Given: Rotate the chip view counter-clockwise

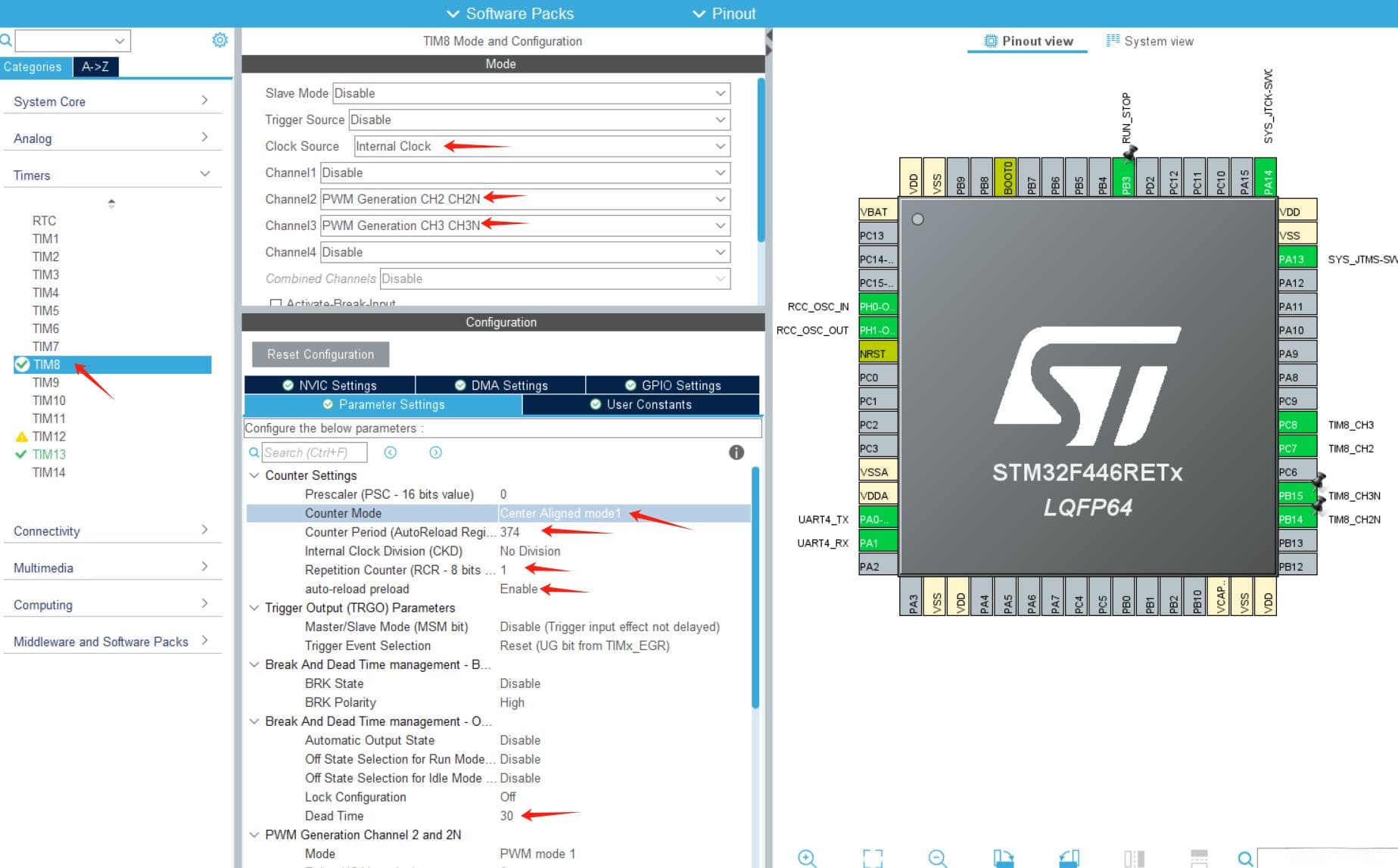Looking at the screenshot, I should 1069,857.
